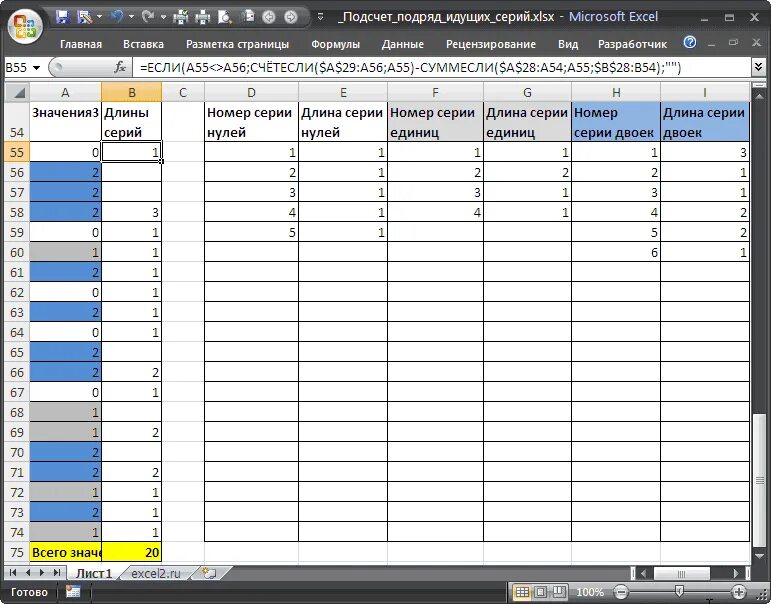Screen dimensions: 771x604
Task: Click the Print printer icon
Action: tap(203, 18)
